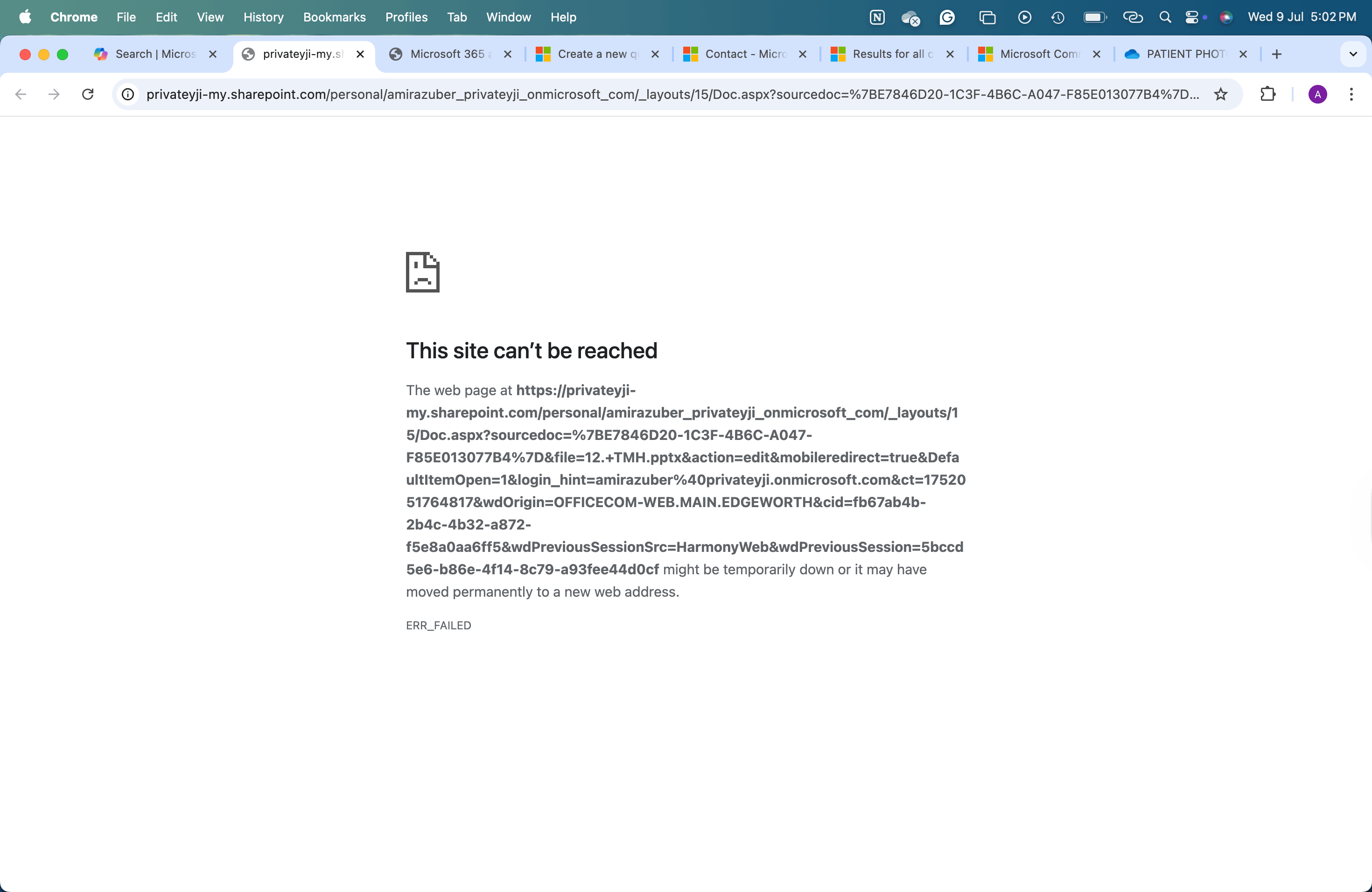The width and height of the screenshot is (1372, 892).
Task: Close the Microsoft 365 tab
Action: 508,54
